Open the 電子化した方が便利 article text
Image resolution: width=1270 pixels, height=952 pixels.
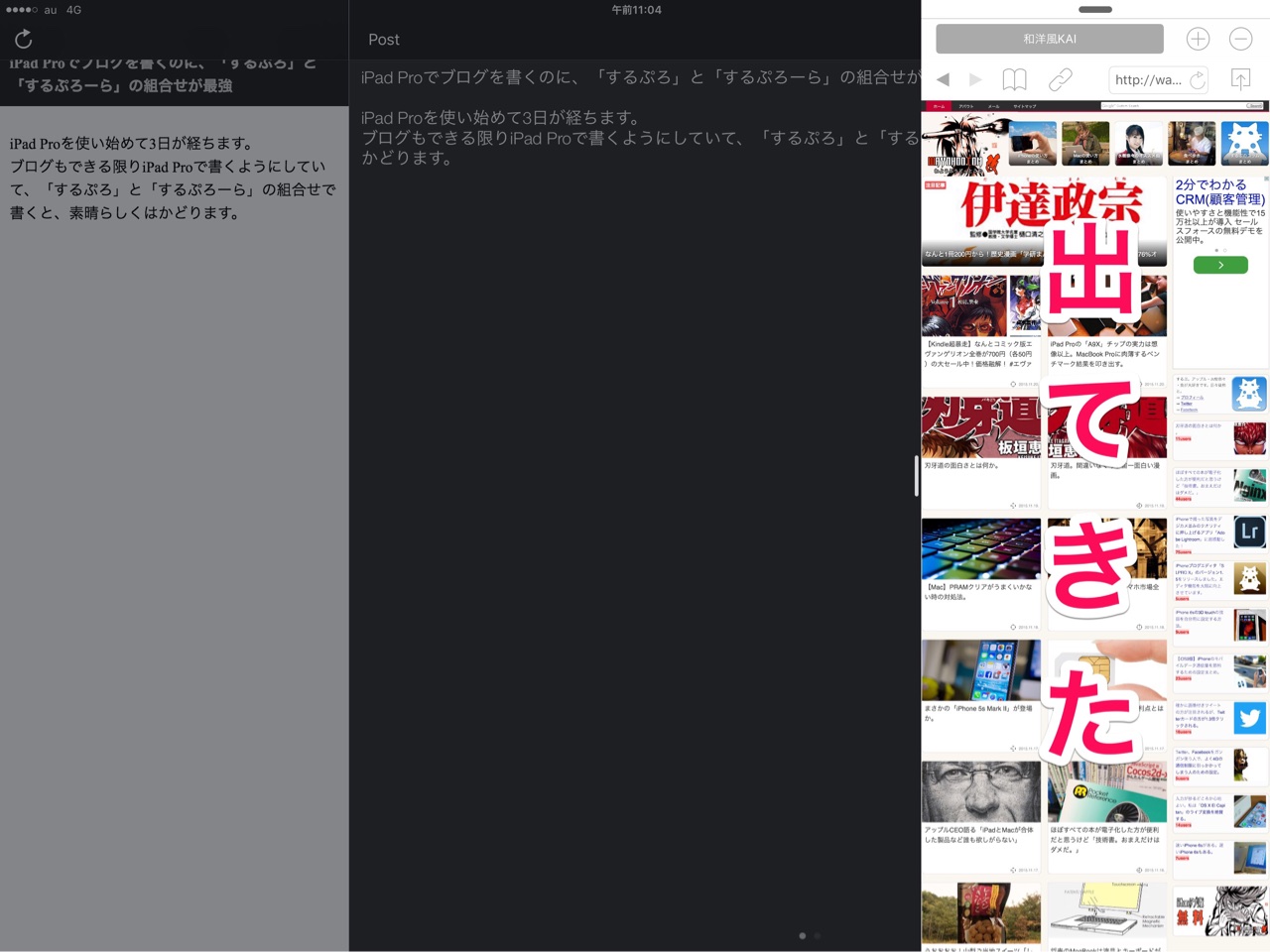click(1105, 840)
